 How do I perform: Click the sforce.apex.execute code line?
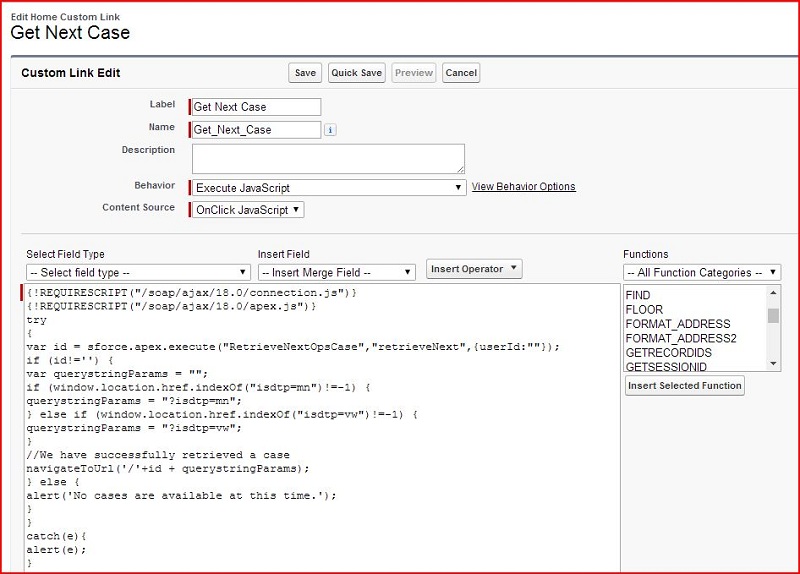click(x=293, y=347)
